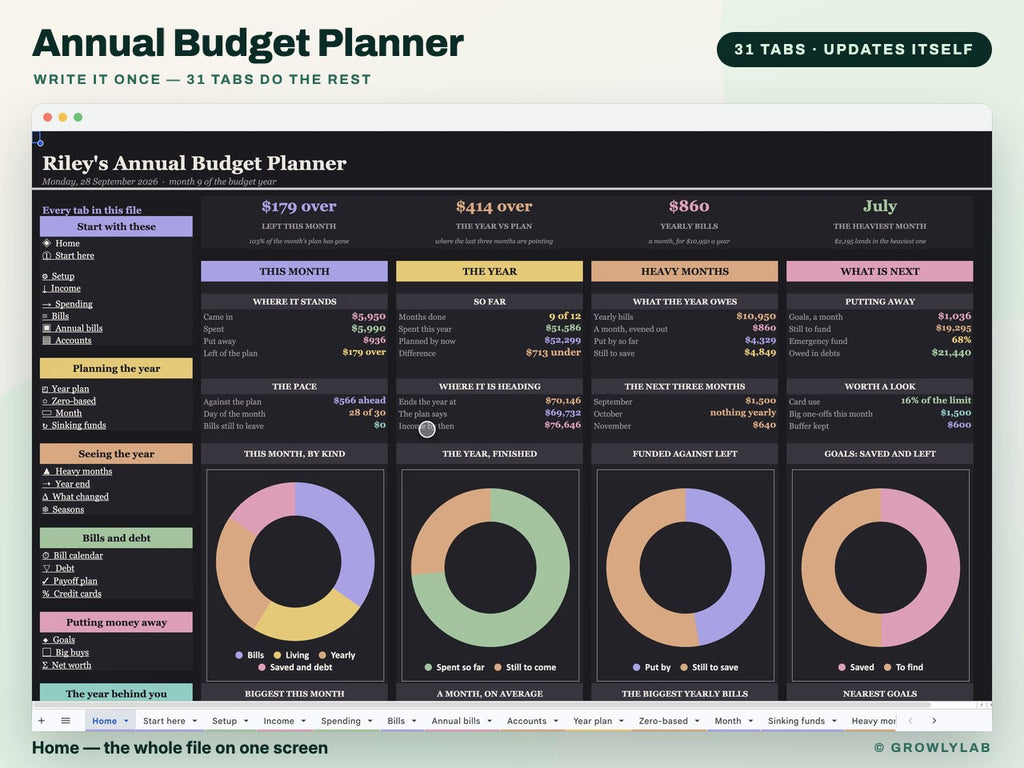Click the "$179 over" summary figure
This screenshot has width=1024, height=768.
[x=298, y=206]
